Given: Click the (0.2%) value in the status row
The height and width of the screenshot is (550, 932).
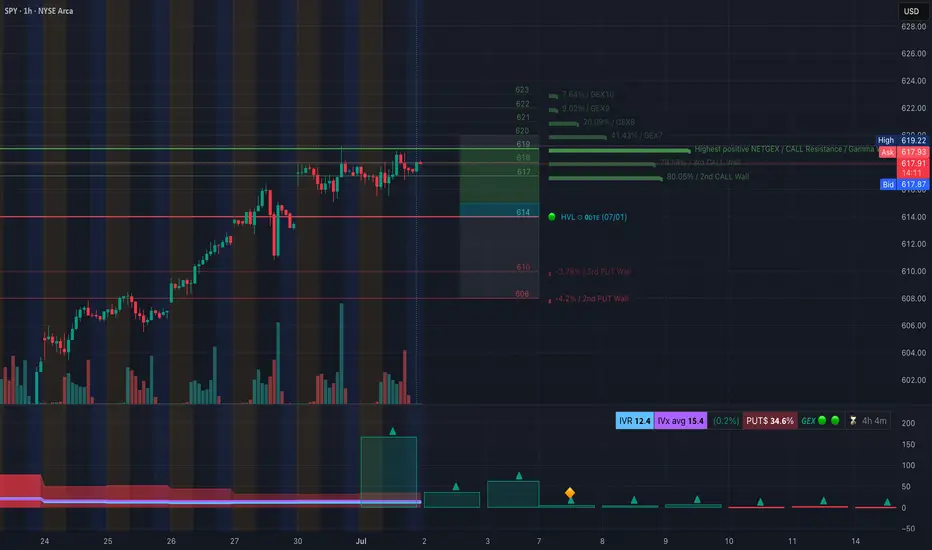Looking at the screenshot, I should [x=726, y=421].
